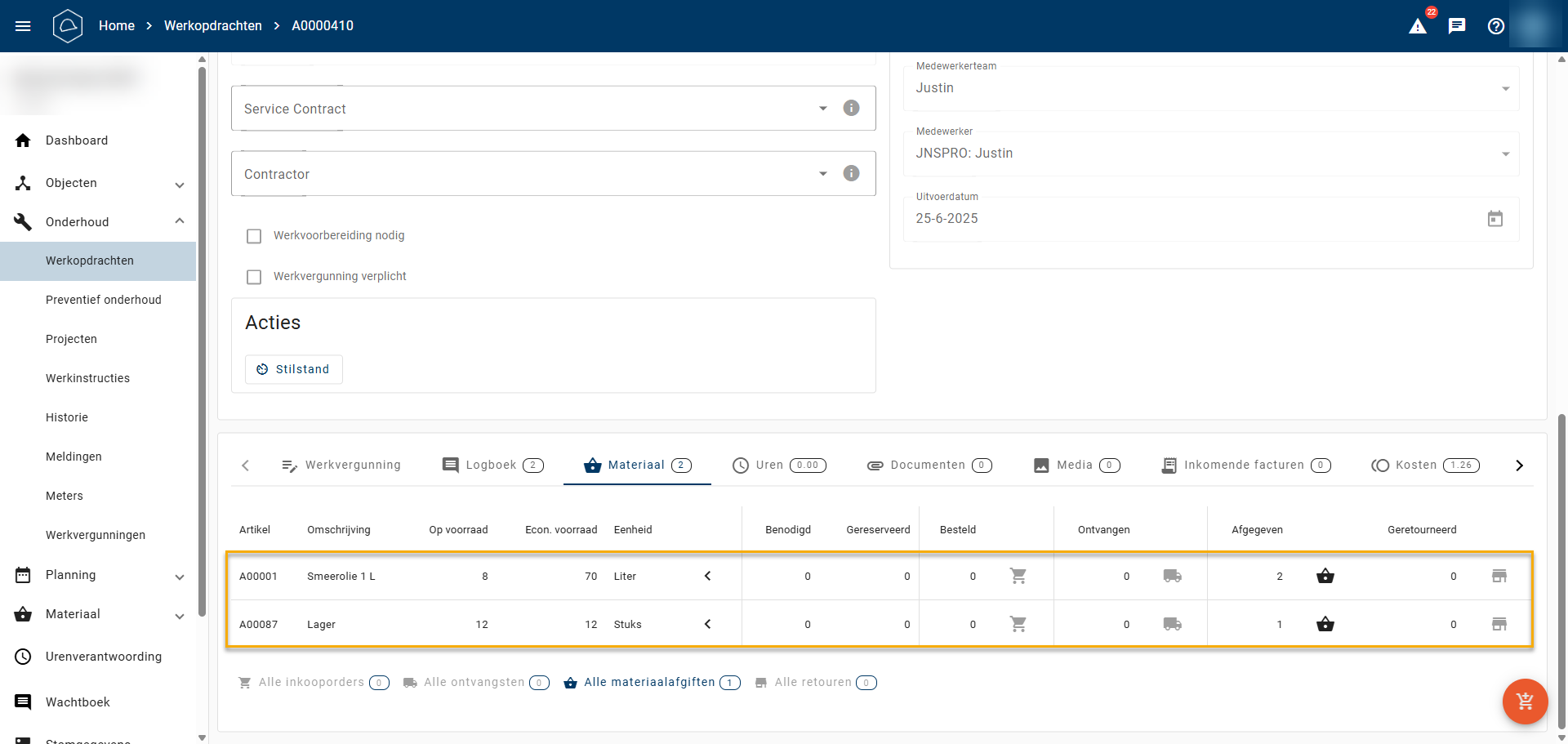The image size is (1568, 744).
Task: Click the basket issue icon for Smeerolie row
Action: (x=1325, y=576)
